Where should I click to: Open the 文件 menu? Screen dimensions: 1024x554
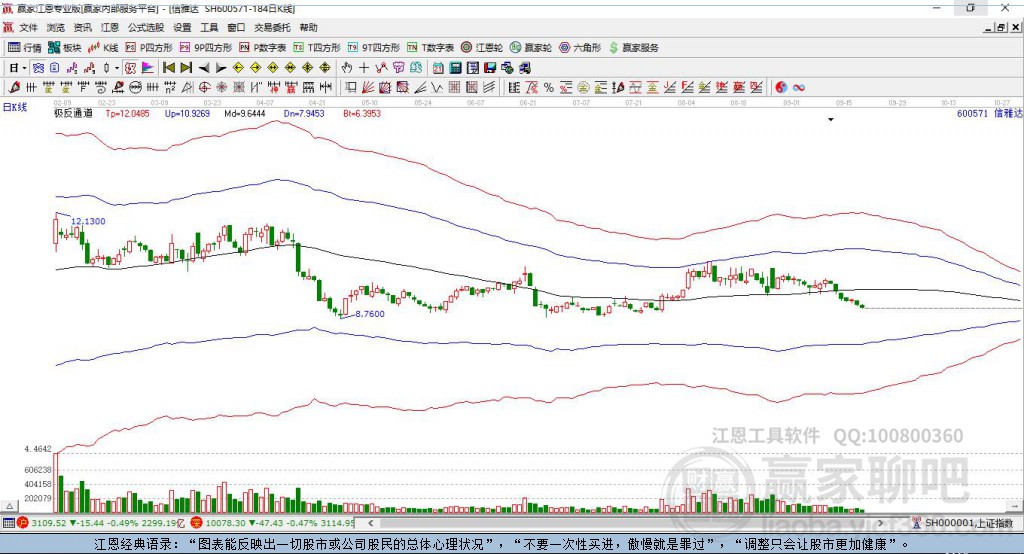point(29,27)
